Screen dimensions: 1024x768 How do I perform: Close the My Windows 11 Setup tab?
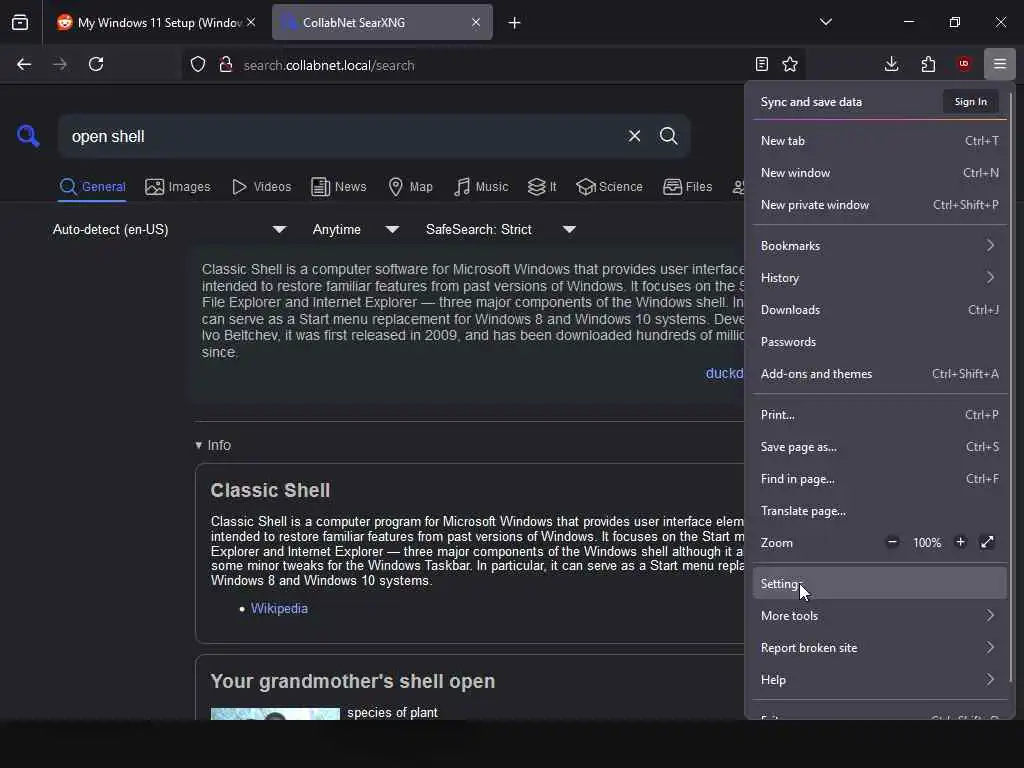[x=251, y=22]
